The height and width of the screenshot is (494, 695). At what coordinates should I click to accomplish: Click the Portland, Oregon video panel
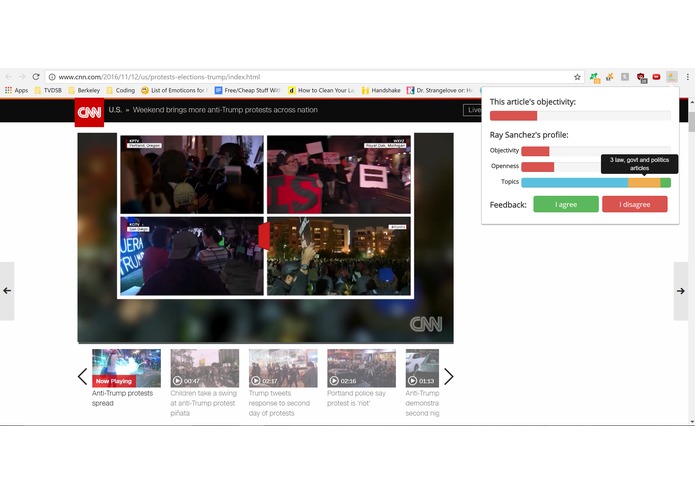(192, 175)
